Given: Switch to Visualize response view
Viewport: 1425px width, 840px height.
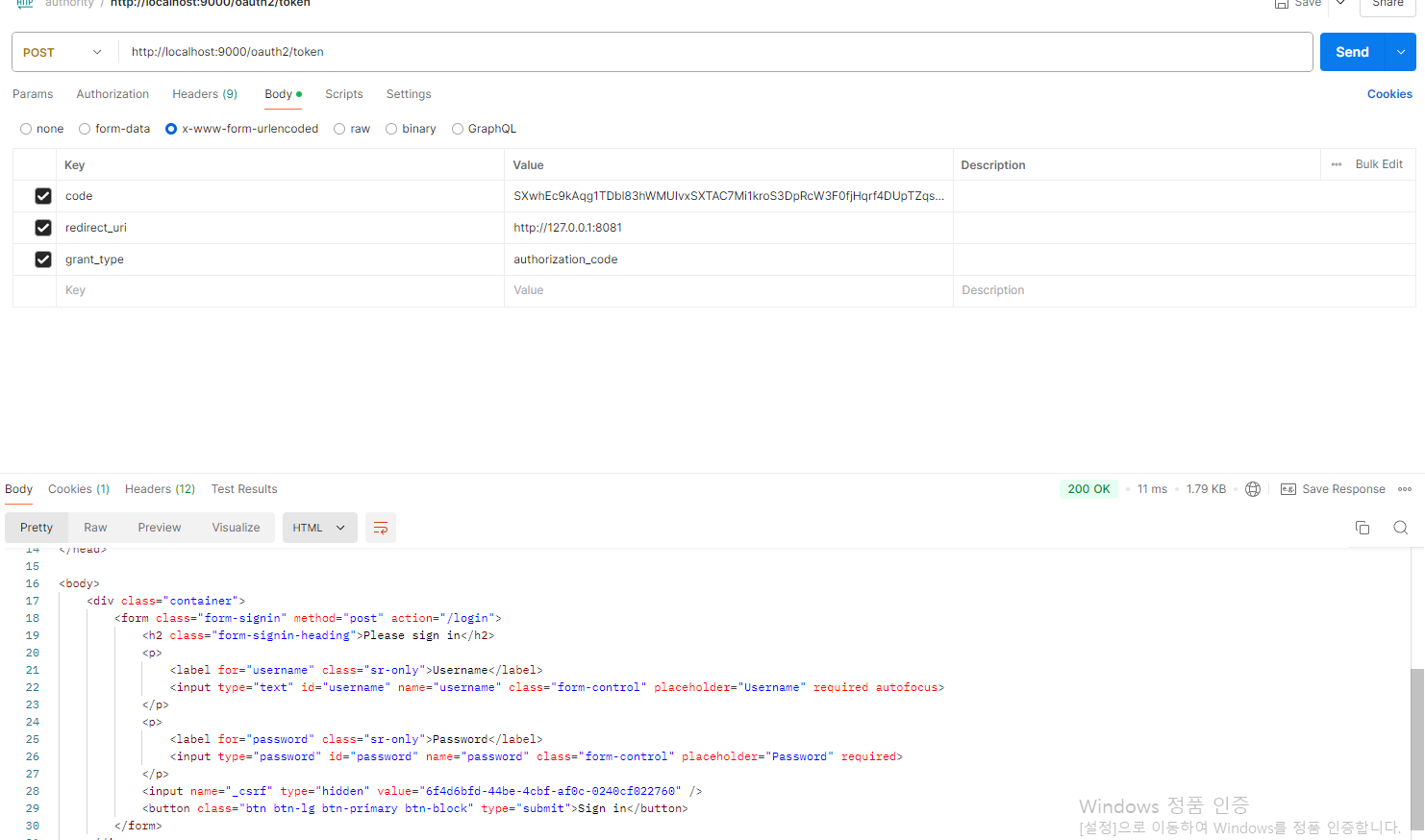Looking at the screenshot, I should pos(236,528).
